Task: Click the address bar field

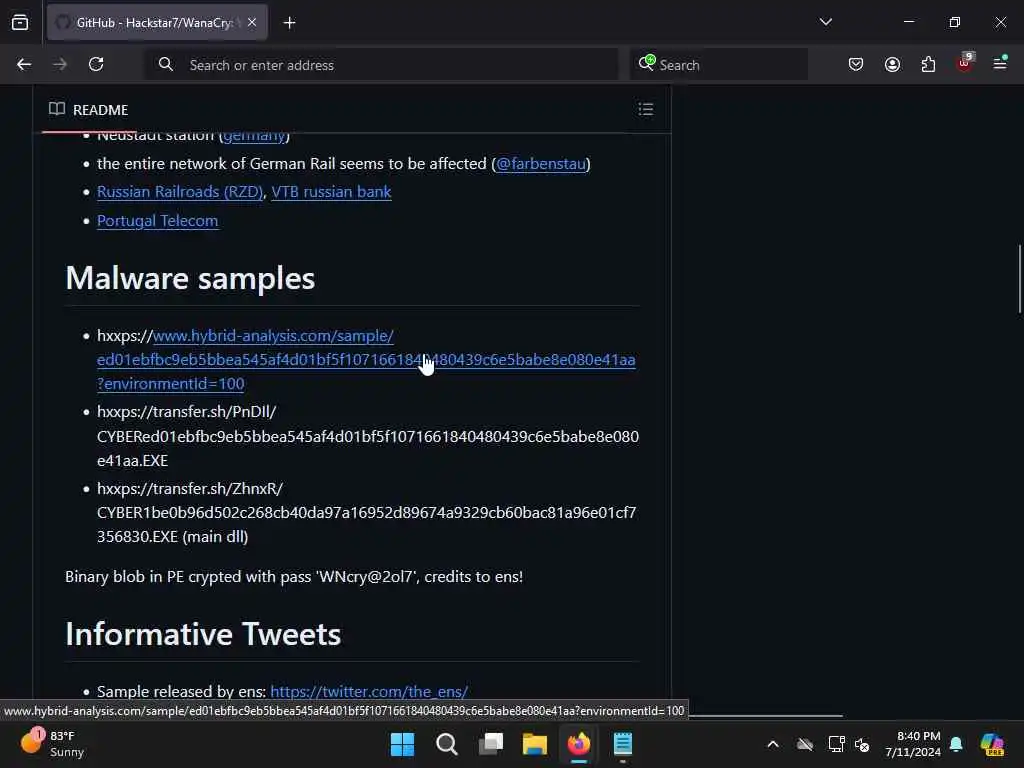Action: point(381,65)
